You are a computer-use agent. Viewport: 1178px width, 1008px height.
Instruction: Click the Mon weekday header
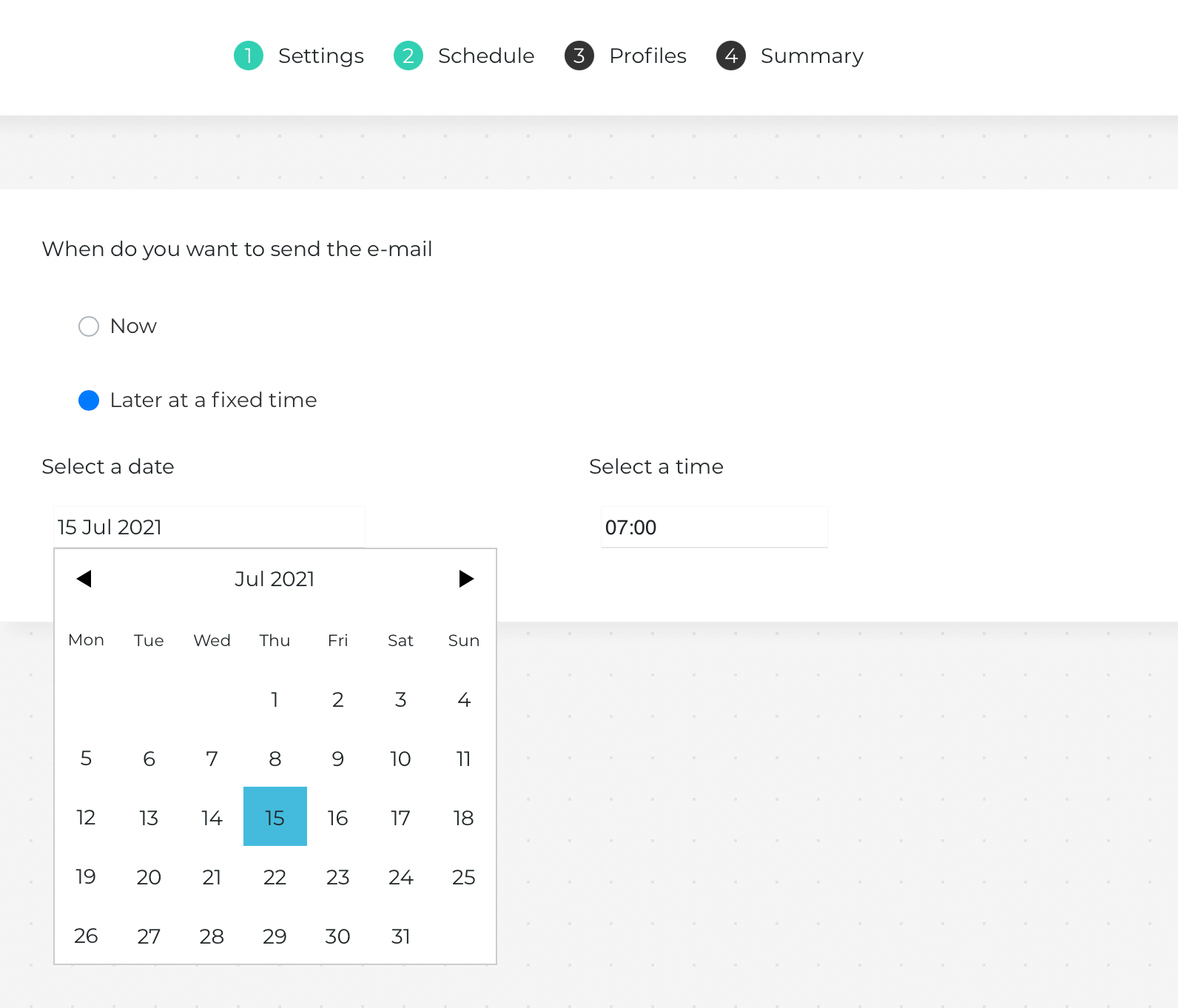point(86,640)
